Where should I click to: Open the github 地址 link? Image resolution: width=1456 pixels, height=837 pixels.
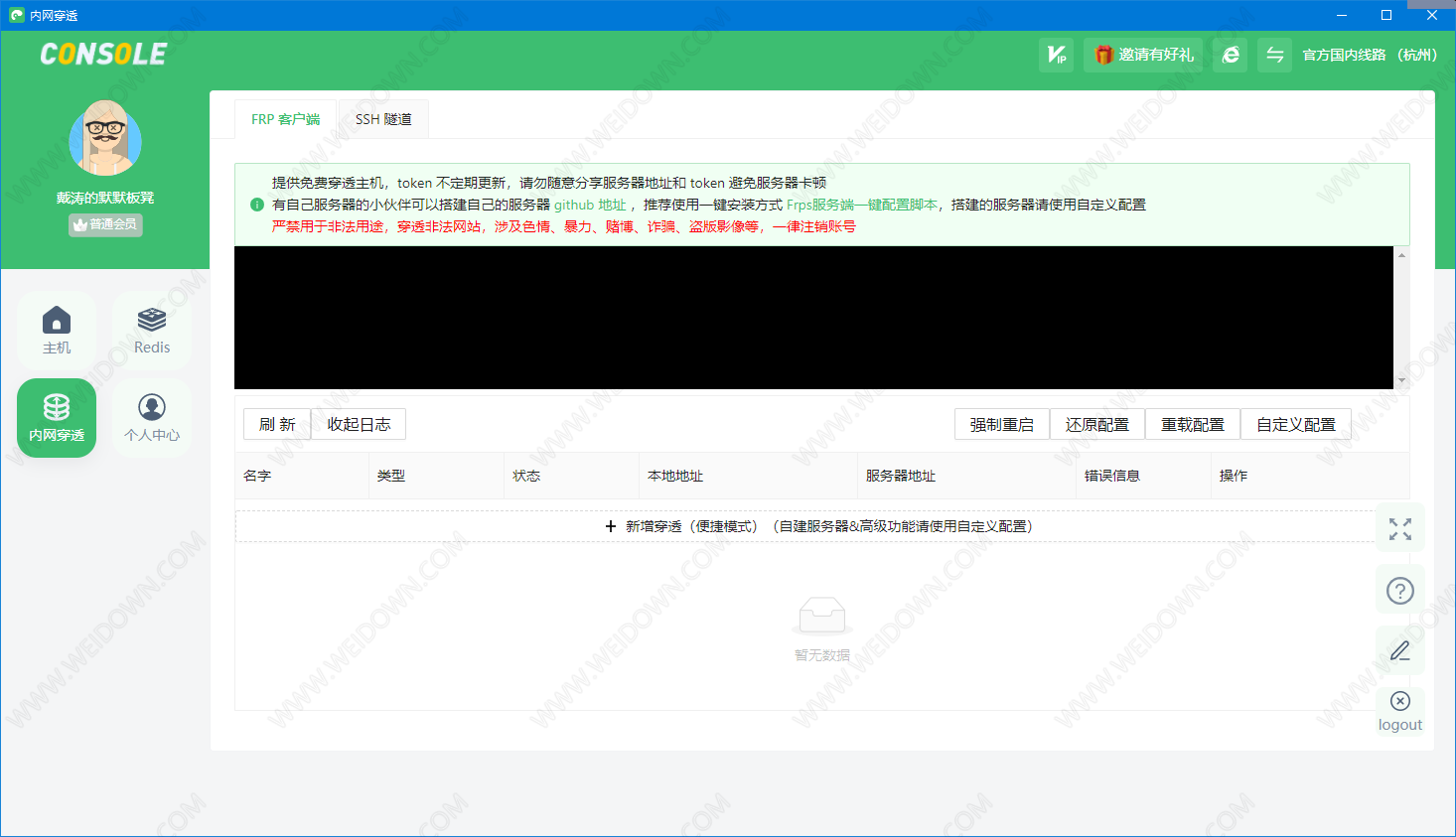[590, 205]
